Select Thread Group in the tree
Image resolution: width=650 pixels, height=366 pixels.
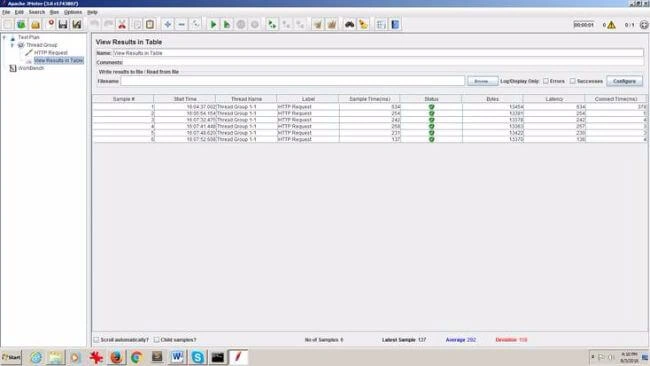pyautogui.click(x=41, y=45)
